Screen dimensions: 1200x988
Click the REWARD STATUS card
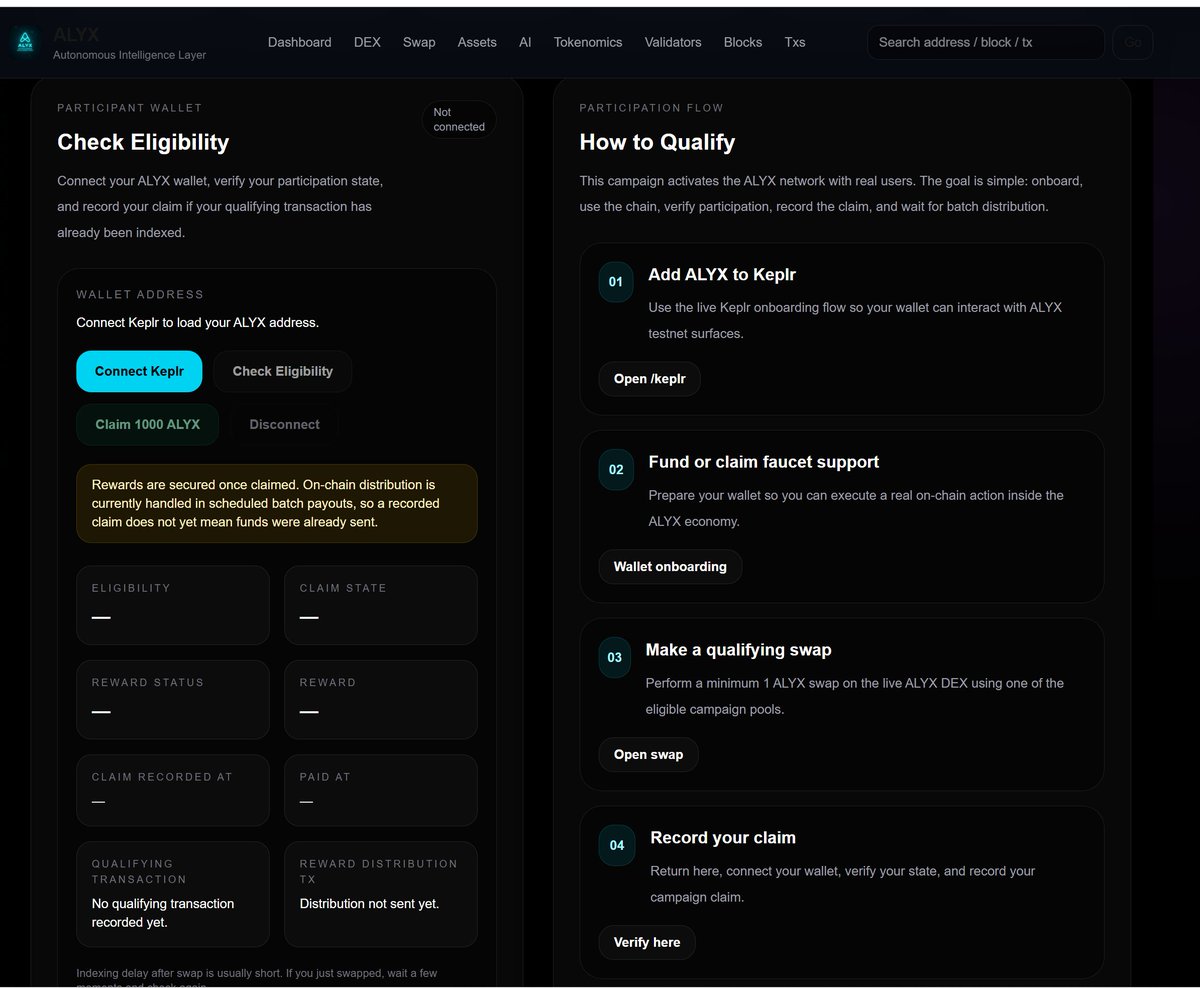click(173, 699)
